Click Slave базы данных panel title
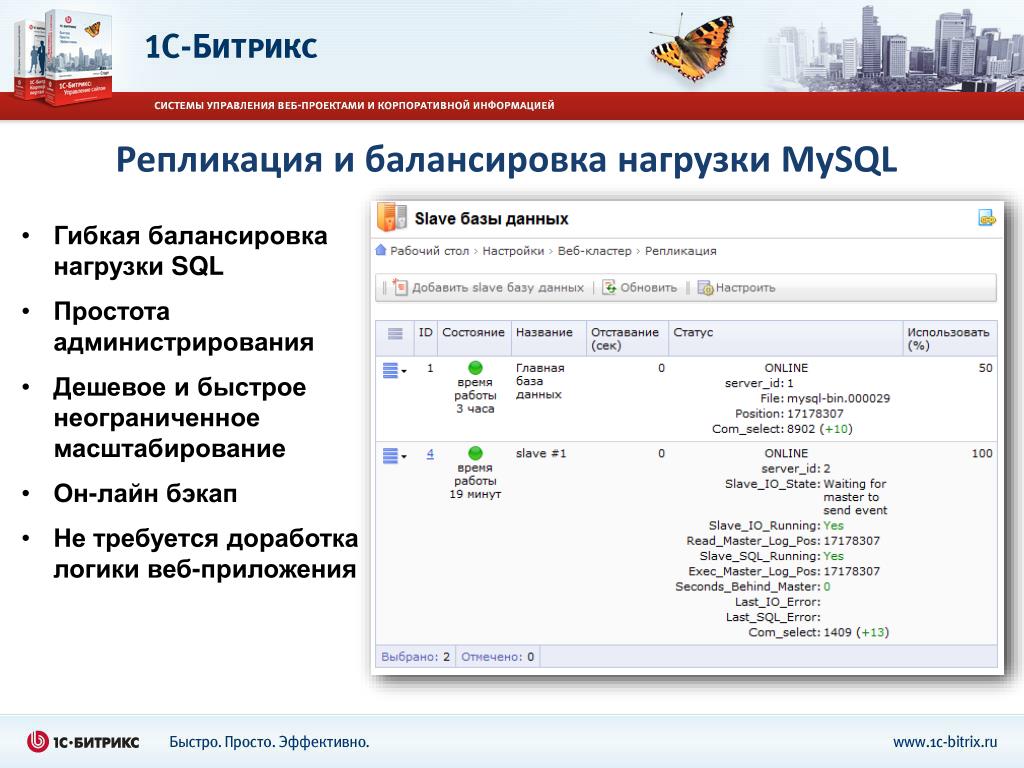 point(491,219)
